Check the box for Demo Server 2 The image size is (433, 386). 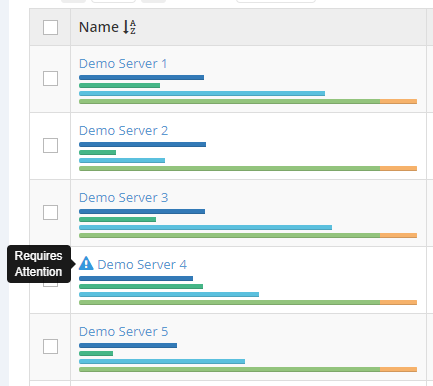50,146
